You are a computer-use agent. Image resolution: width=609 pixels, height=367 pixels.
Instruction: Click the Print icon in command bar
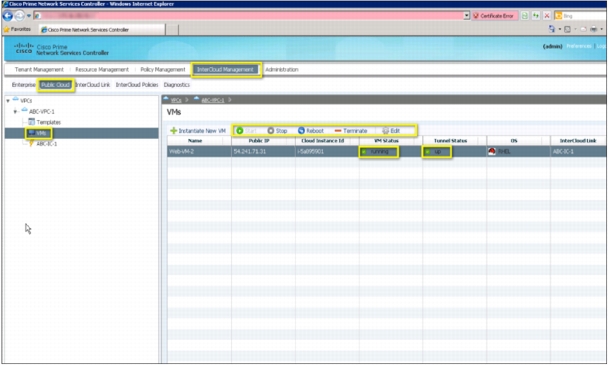click(593, 29)
